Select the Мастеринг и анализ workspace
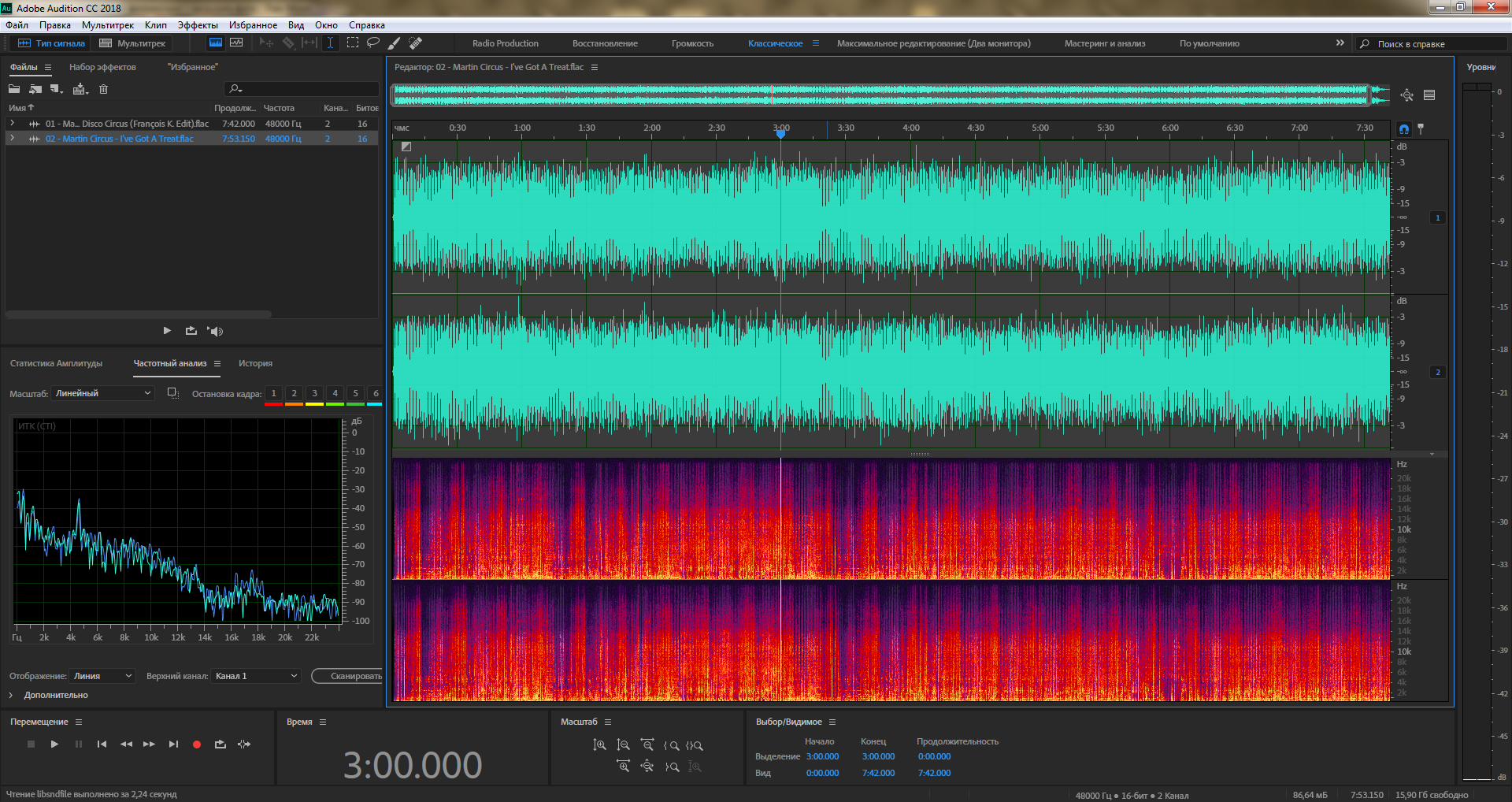 [1105, 43]
